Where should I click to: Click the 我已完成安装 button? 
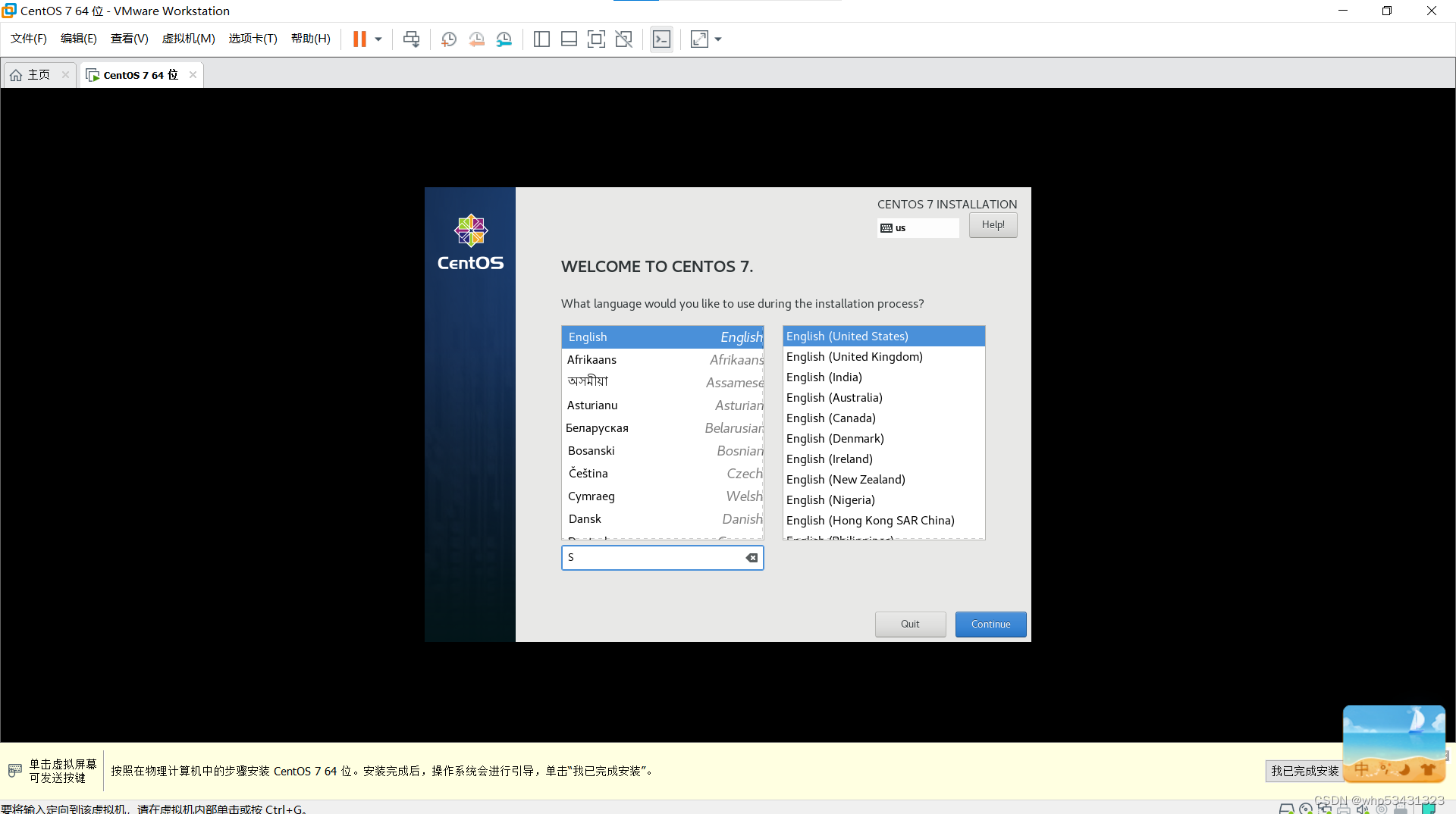[1304, 771]
